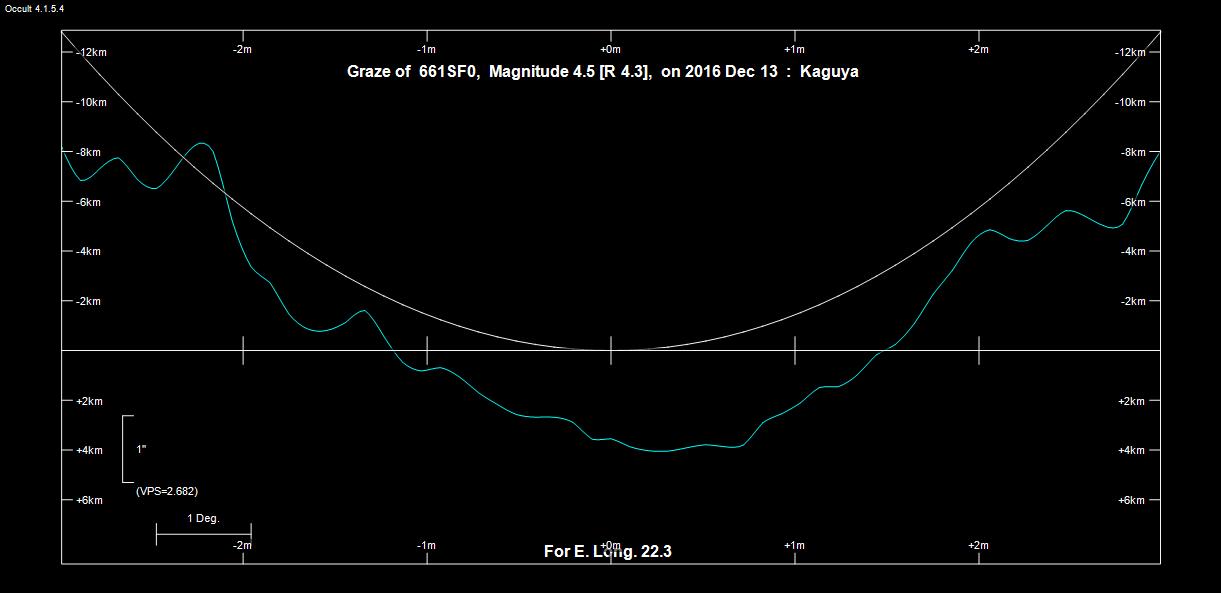Click the "For E. Long. 22.3" caption

coord(607,551)
